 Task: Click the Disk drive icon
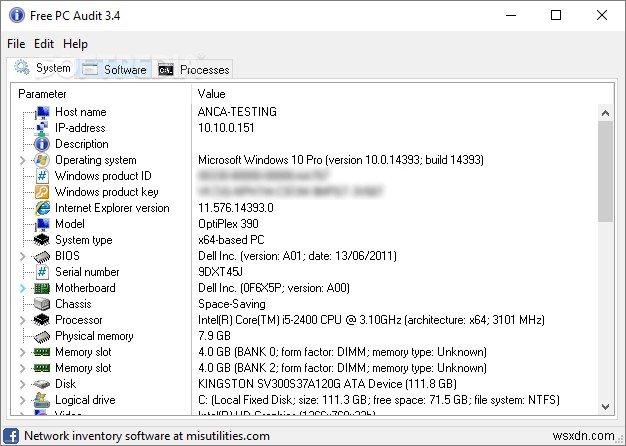(x=42, y=384)
